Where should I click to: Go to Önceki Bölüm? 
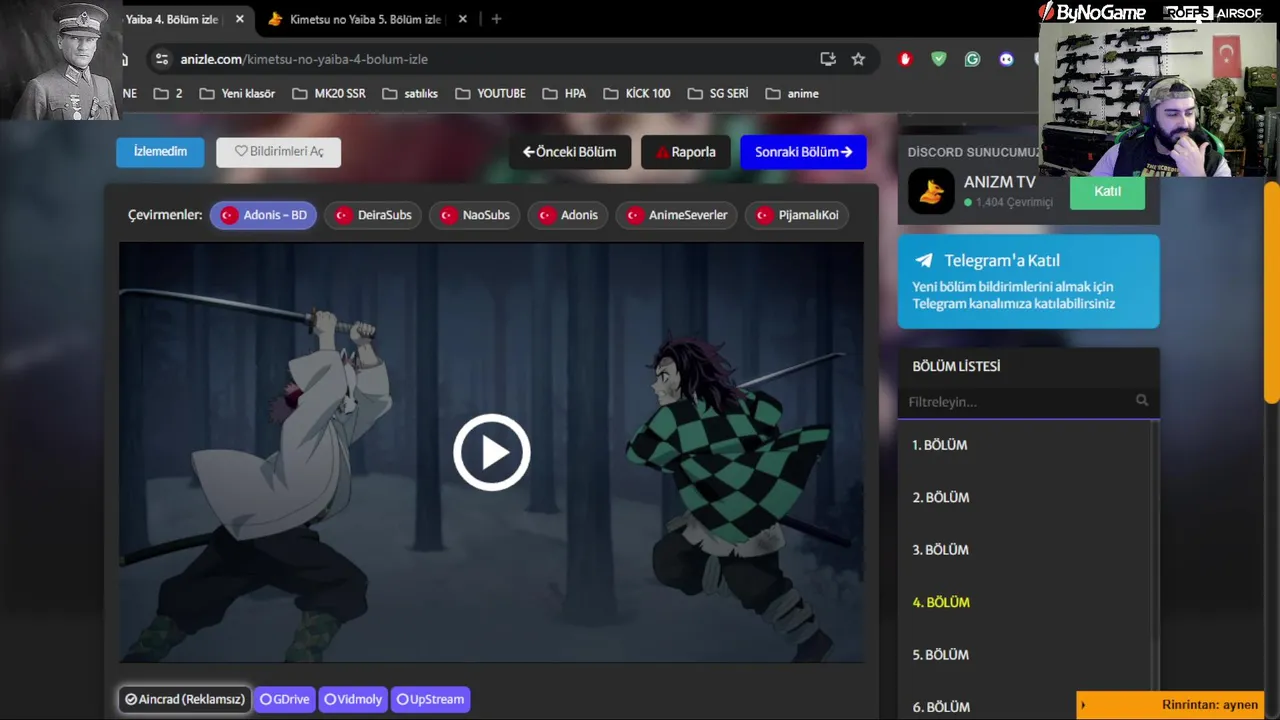click(570, 152)
